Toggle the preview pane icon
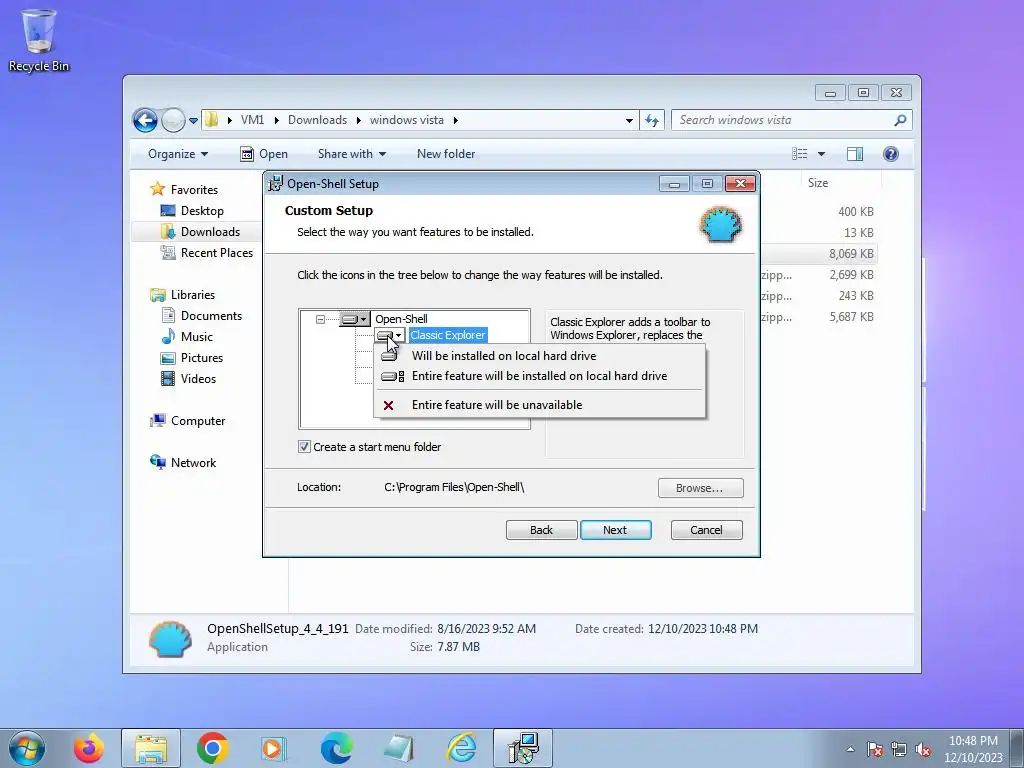 [x=855, y=154]
